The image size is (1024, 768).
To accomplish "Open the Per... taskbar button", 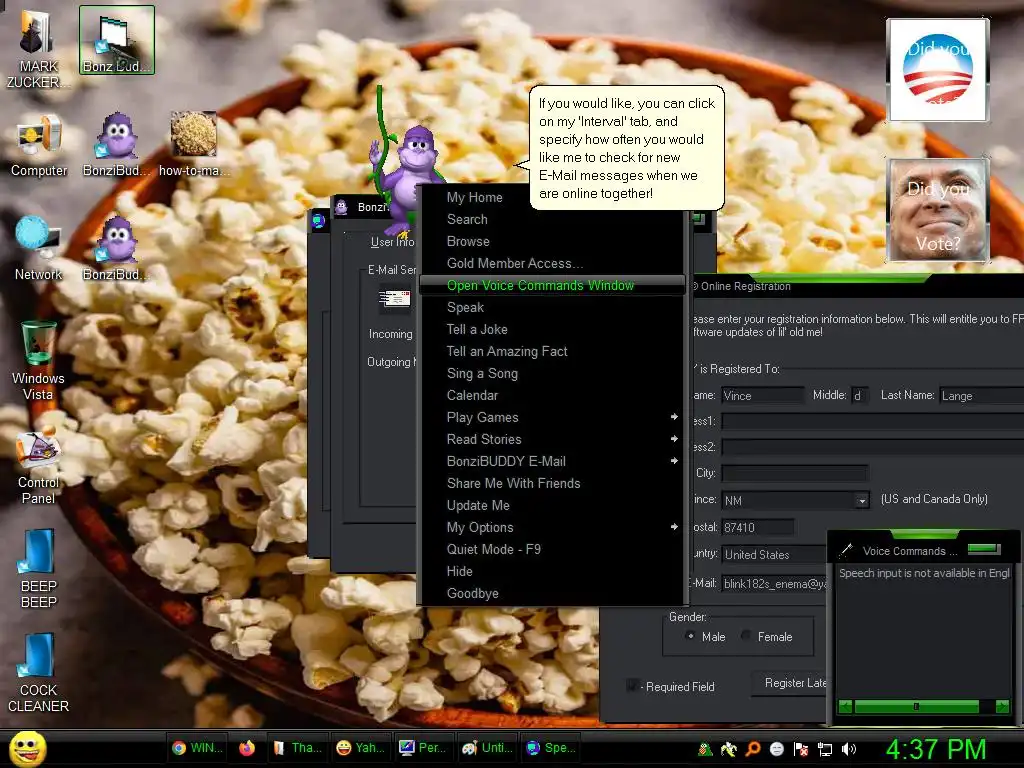I will tap(423, 748).
